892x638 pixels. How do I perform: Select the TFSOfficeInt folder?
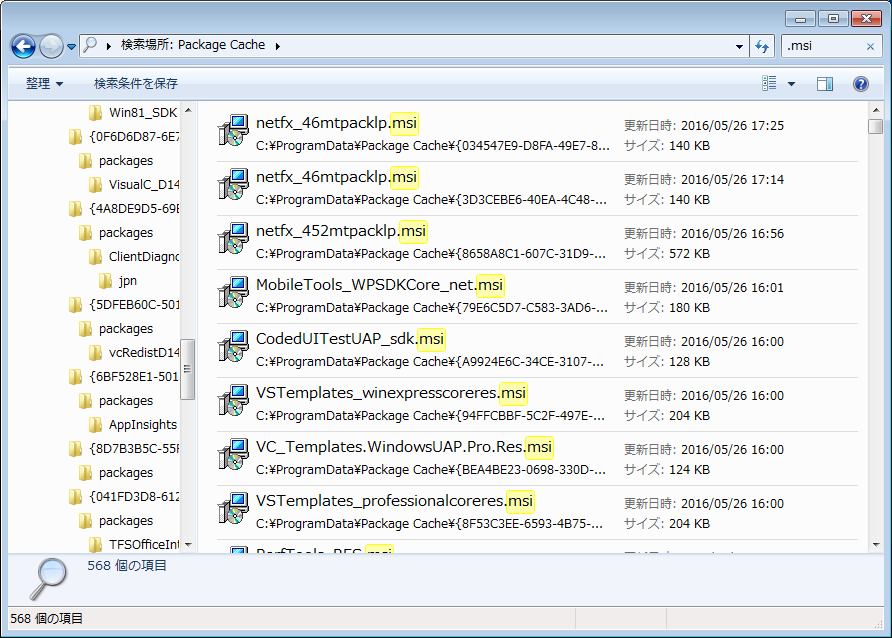coord(134,544)
